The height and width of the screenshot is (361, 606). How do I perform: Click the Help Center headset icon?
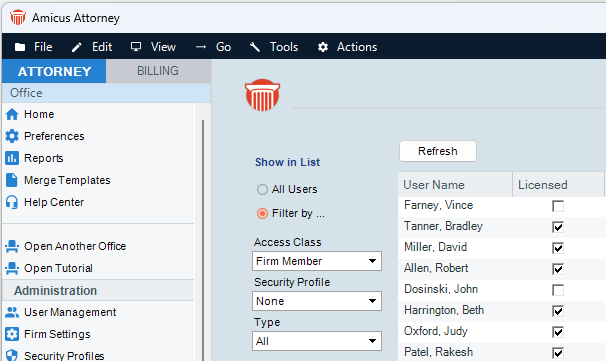(x=12, y=202)
